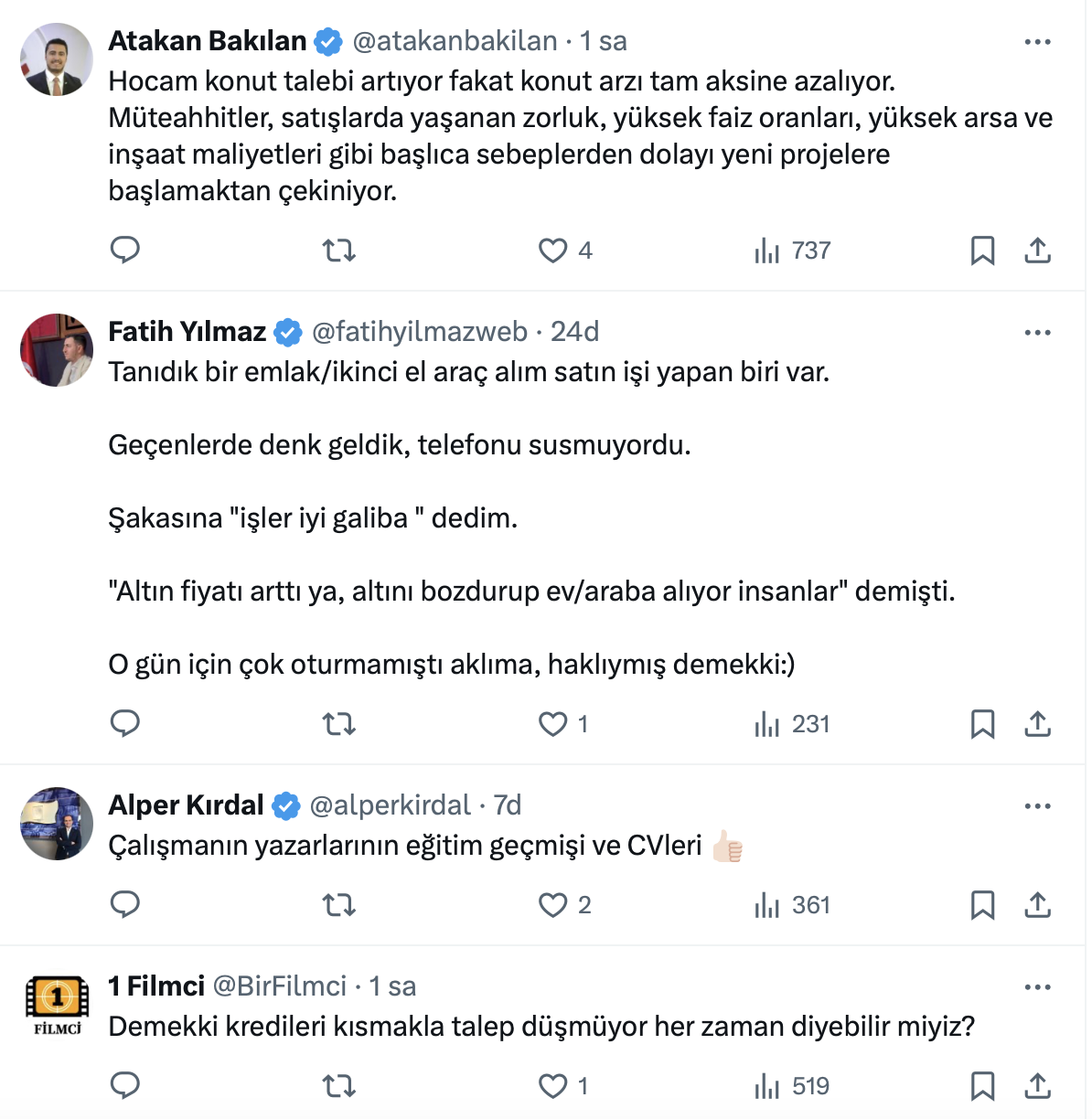Open more options on Atakan Bakılan's tweet
This screenshot has width=1092, height=1119.
(x=1037, y=42)
